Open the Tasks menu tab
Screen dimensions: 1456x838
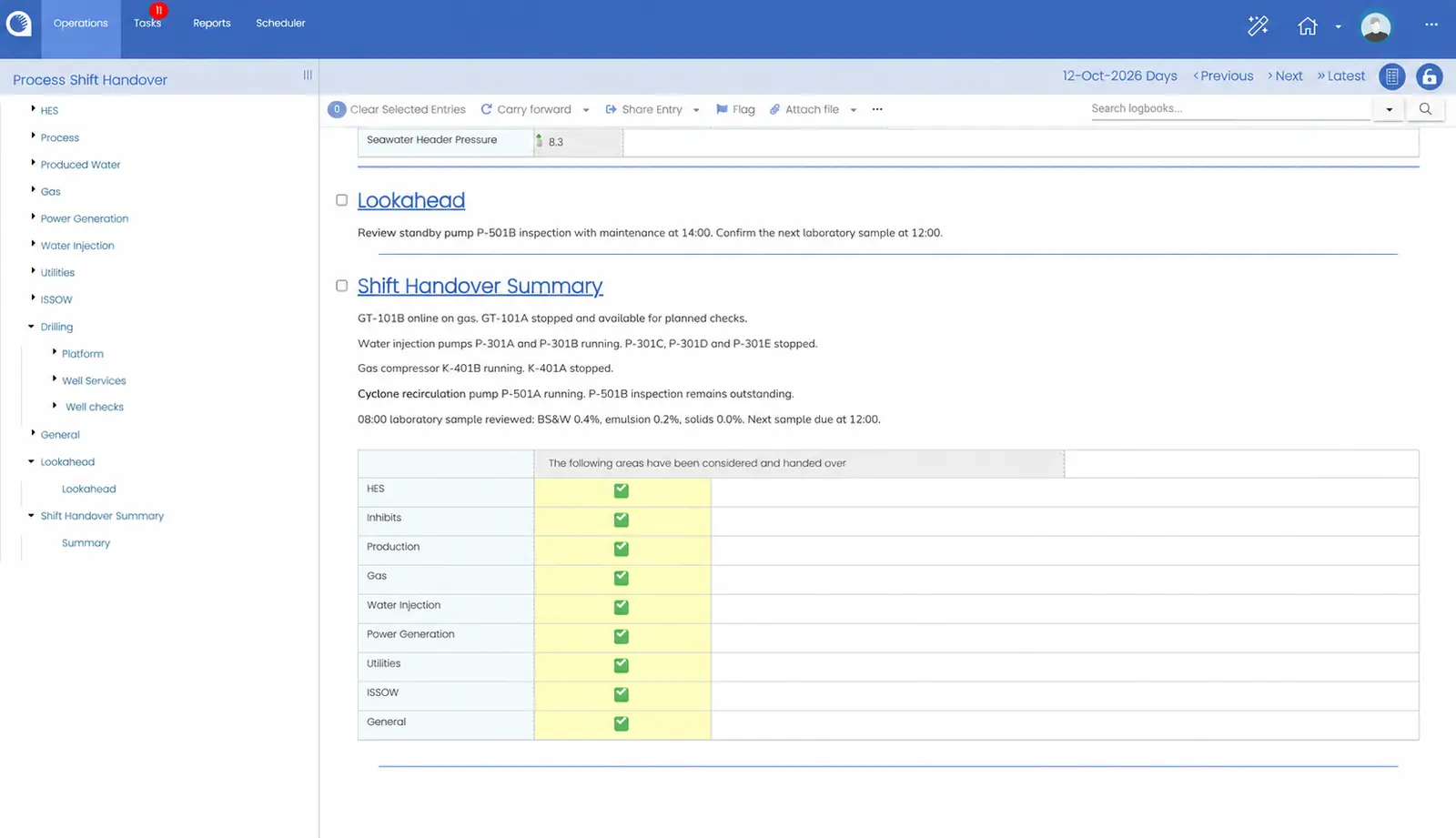(147, 24)
